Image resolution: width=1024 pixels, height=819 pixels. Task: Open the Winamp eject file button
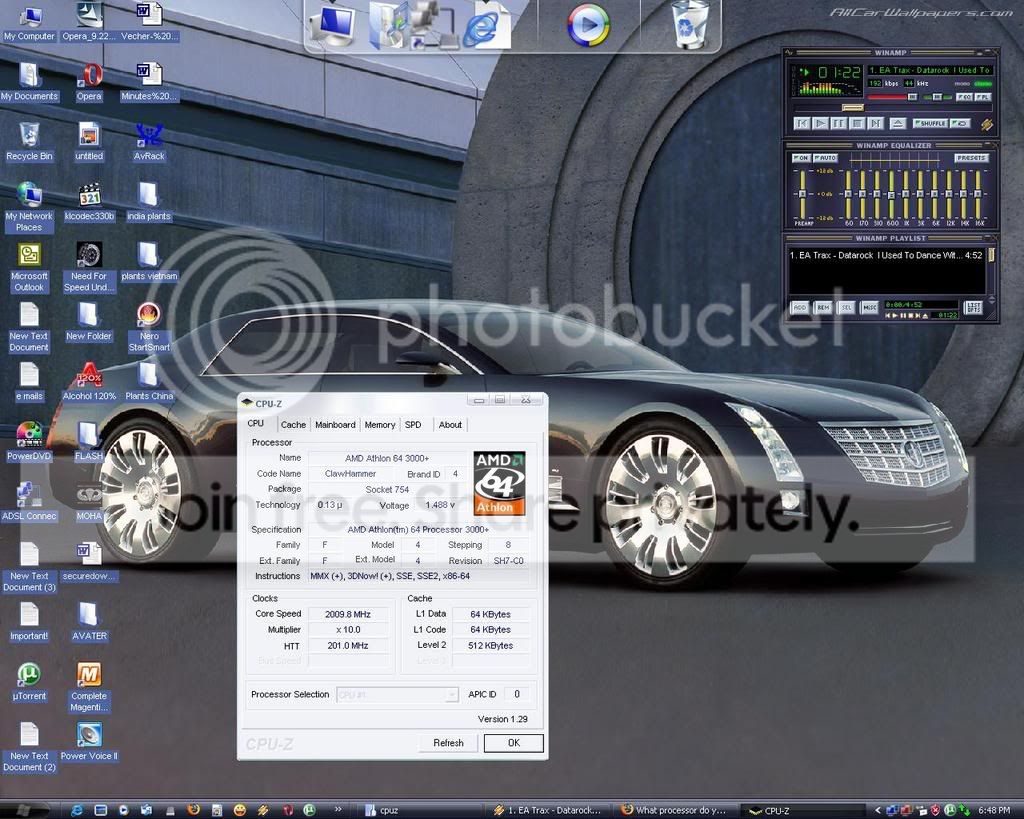(898, 123)
